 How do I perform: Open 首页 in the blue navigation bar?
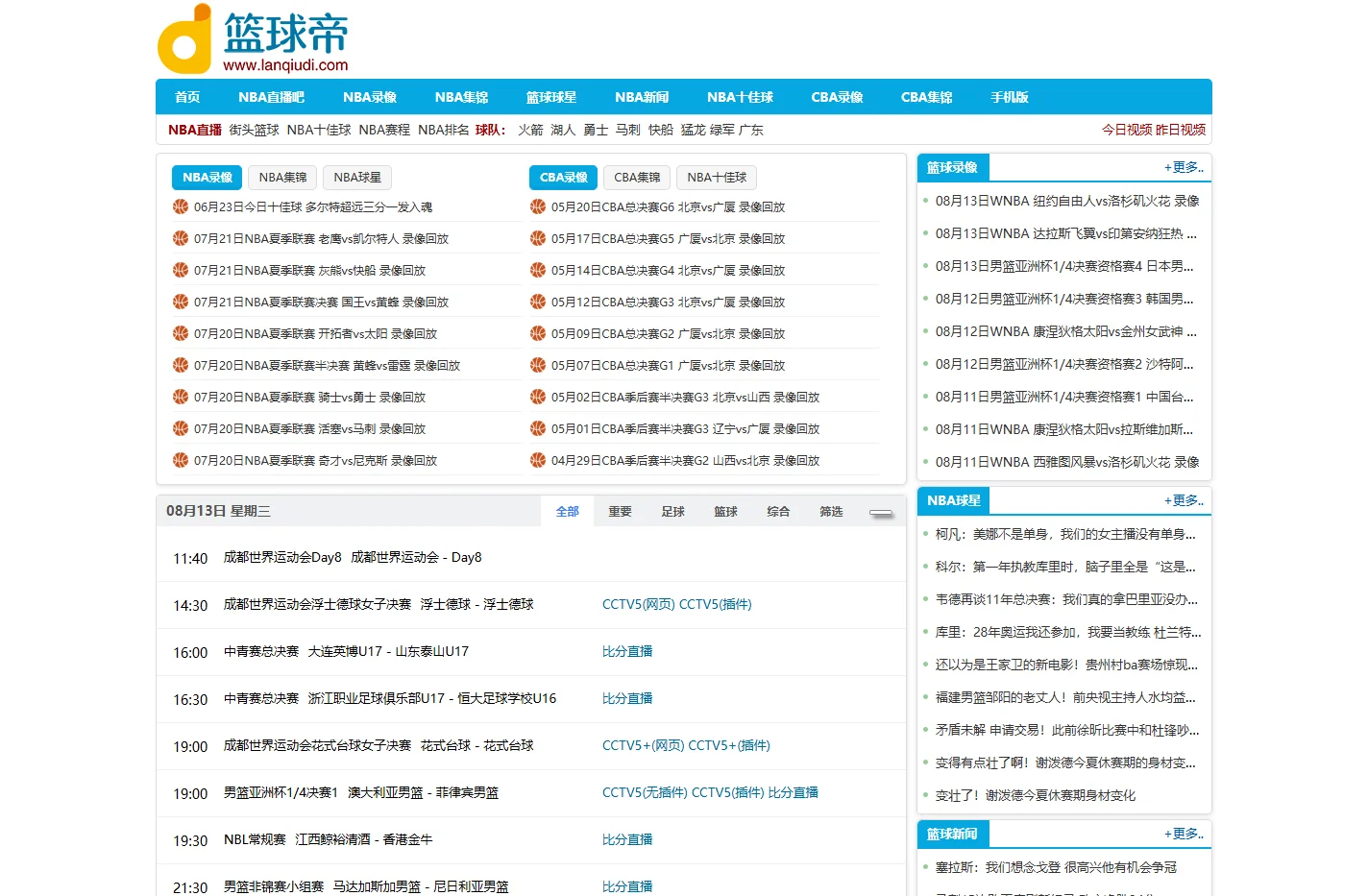[x=187, y=97]
